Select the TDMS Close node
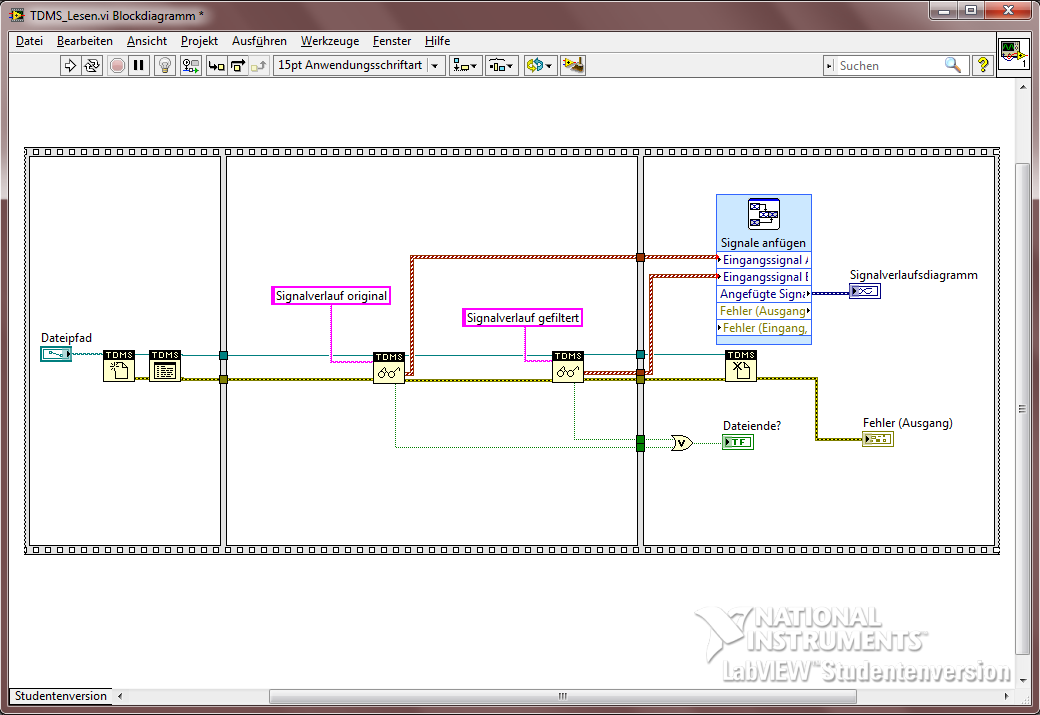The height and width of the screenshot is (715, 1040). 741,366
